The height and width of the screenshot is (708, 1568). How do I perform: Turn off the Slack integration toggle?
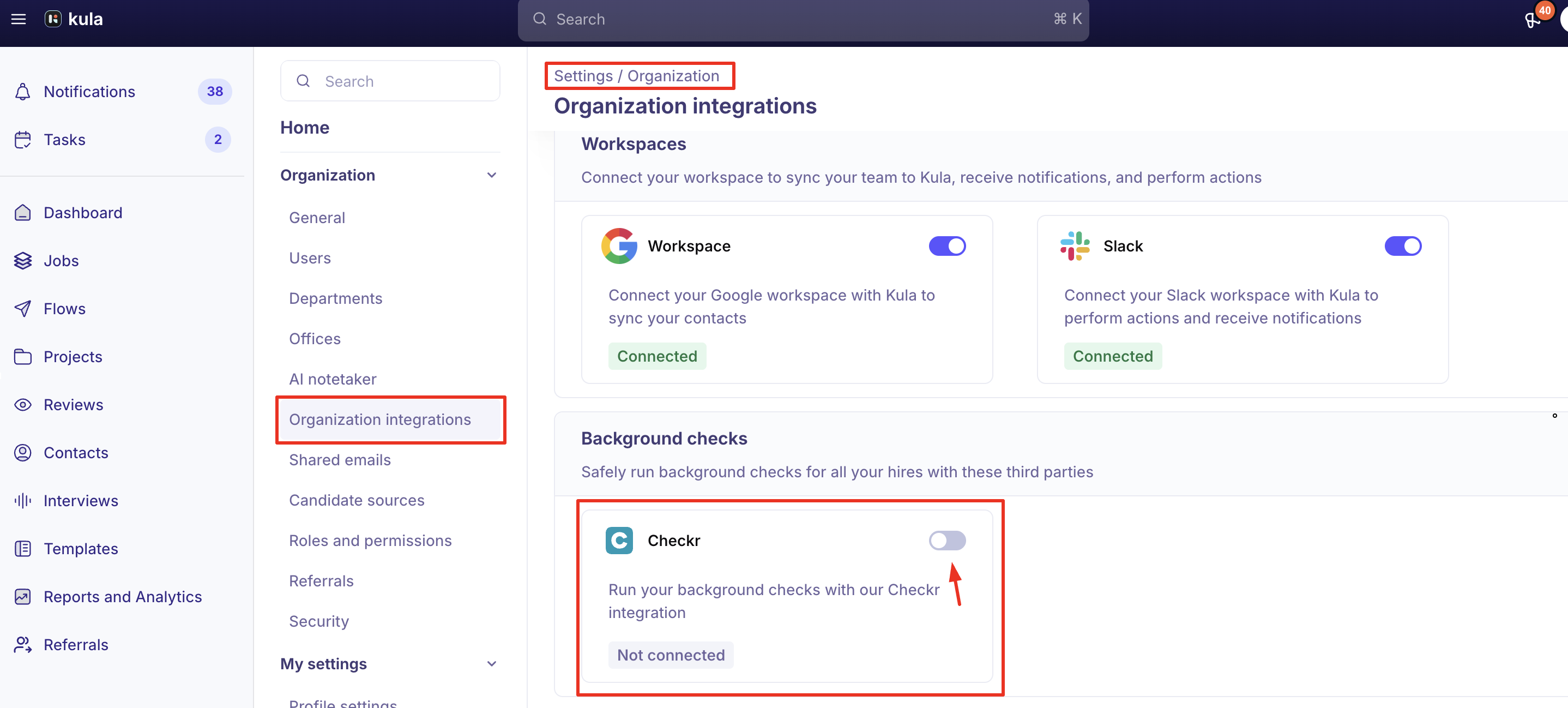point(1402,246)
